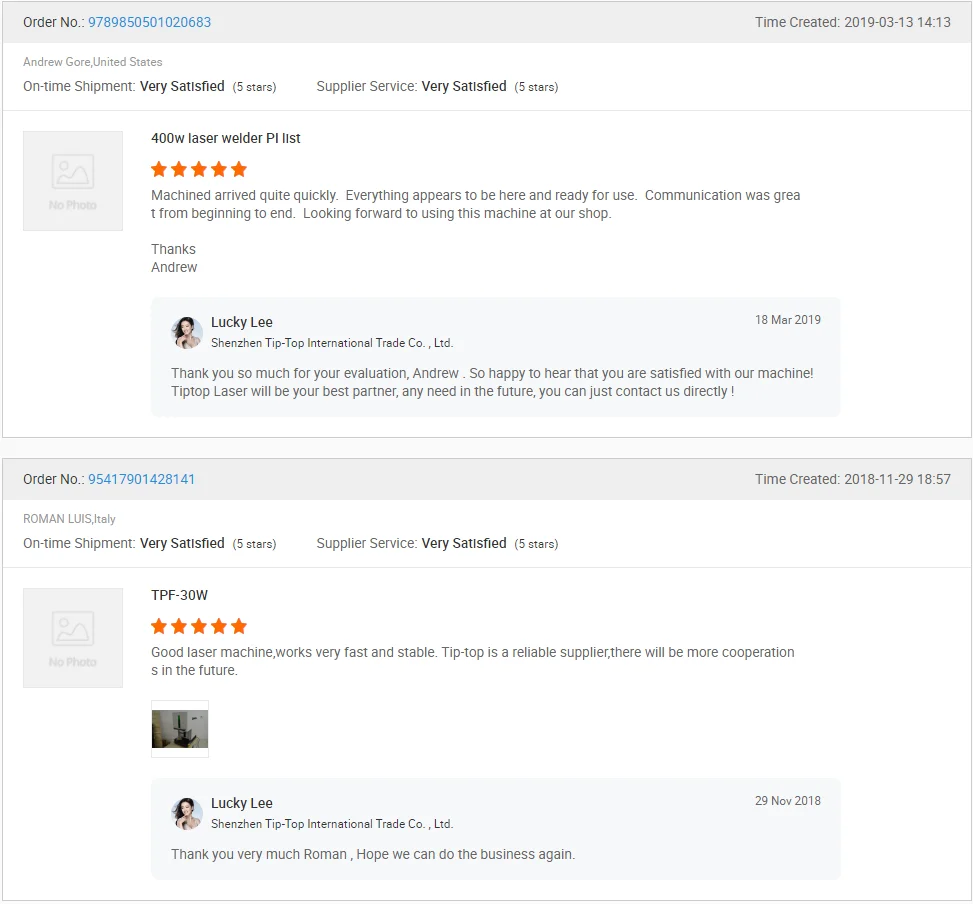Click No Photo placeholder for TPF-30W
This screenshot has height=904, width=973.
pyautogui.click(x=73, y=638)
